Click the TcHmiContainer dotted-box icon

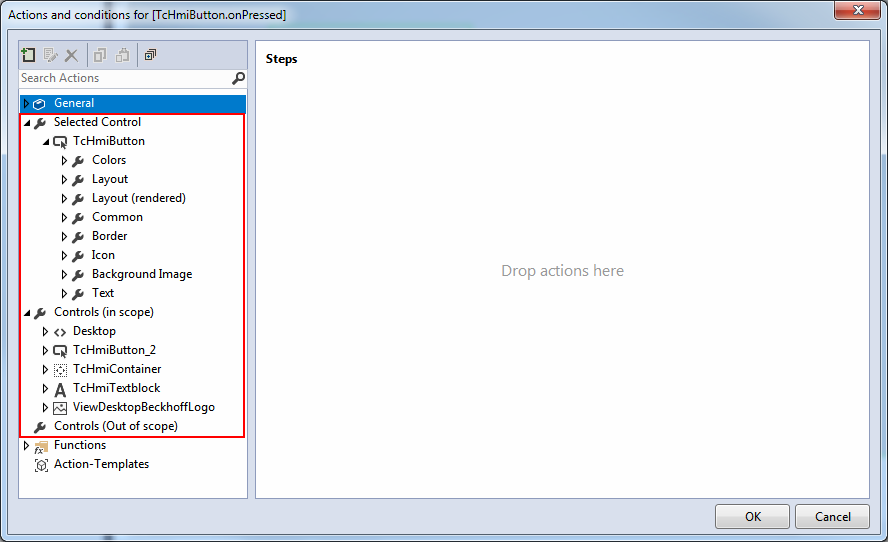[60, 370]
